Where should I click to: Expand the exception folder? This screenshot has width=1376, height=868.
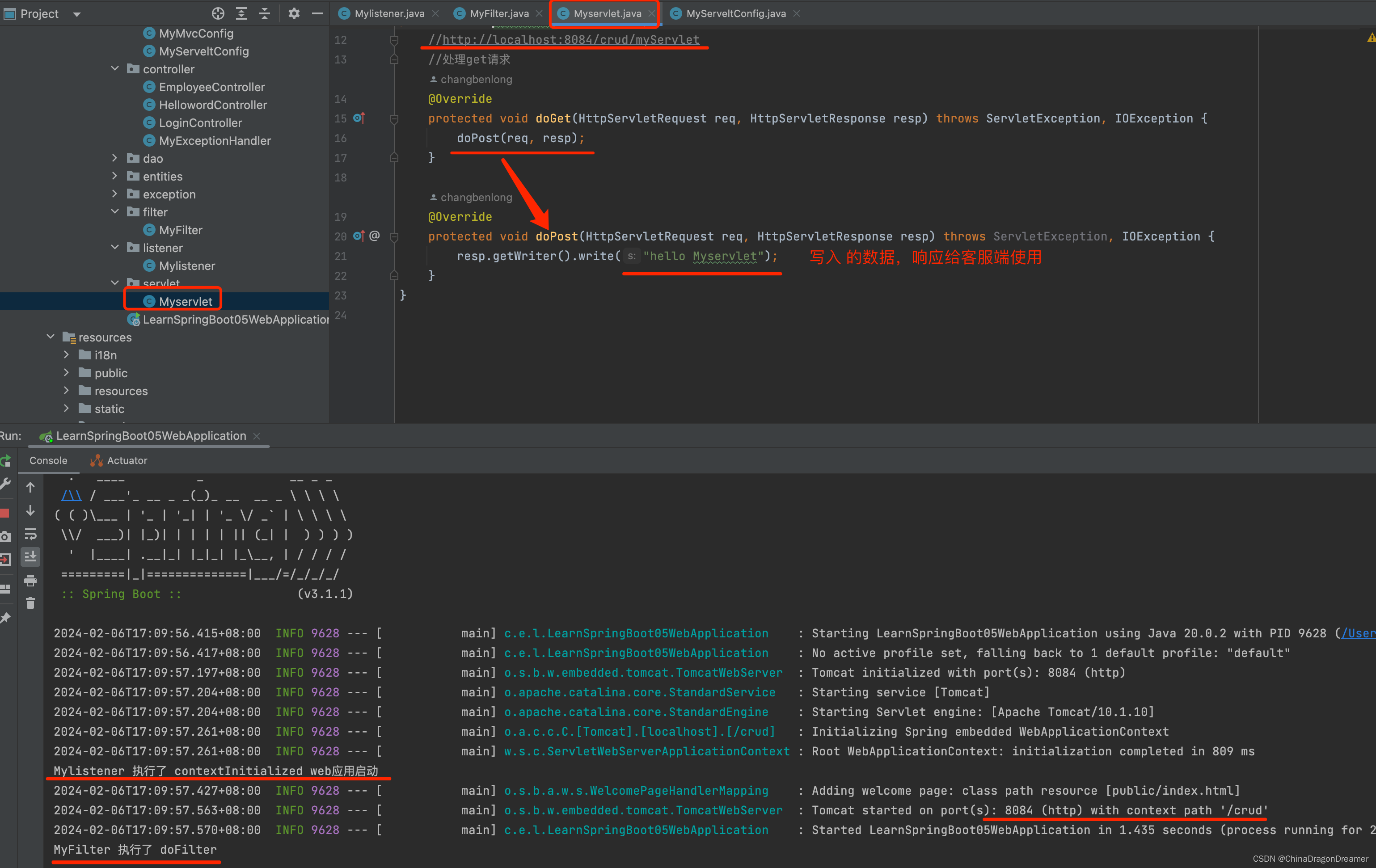115,194
